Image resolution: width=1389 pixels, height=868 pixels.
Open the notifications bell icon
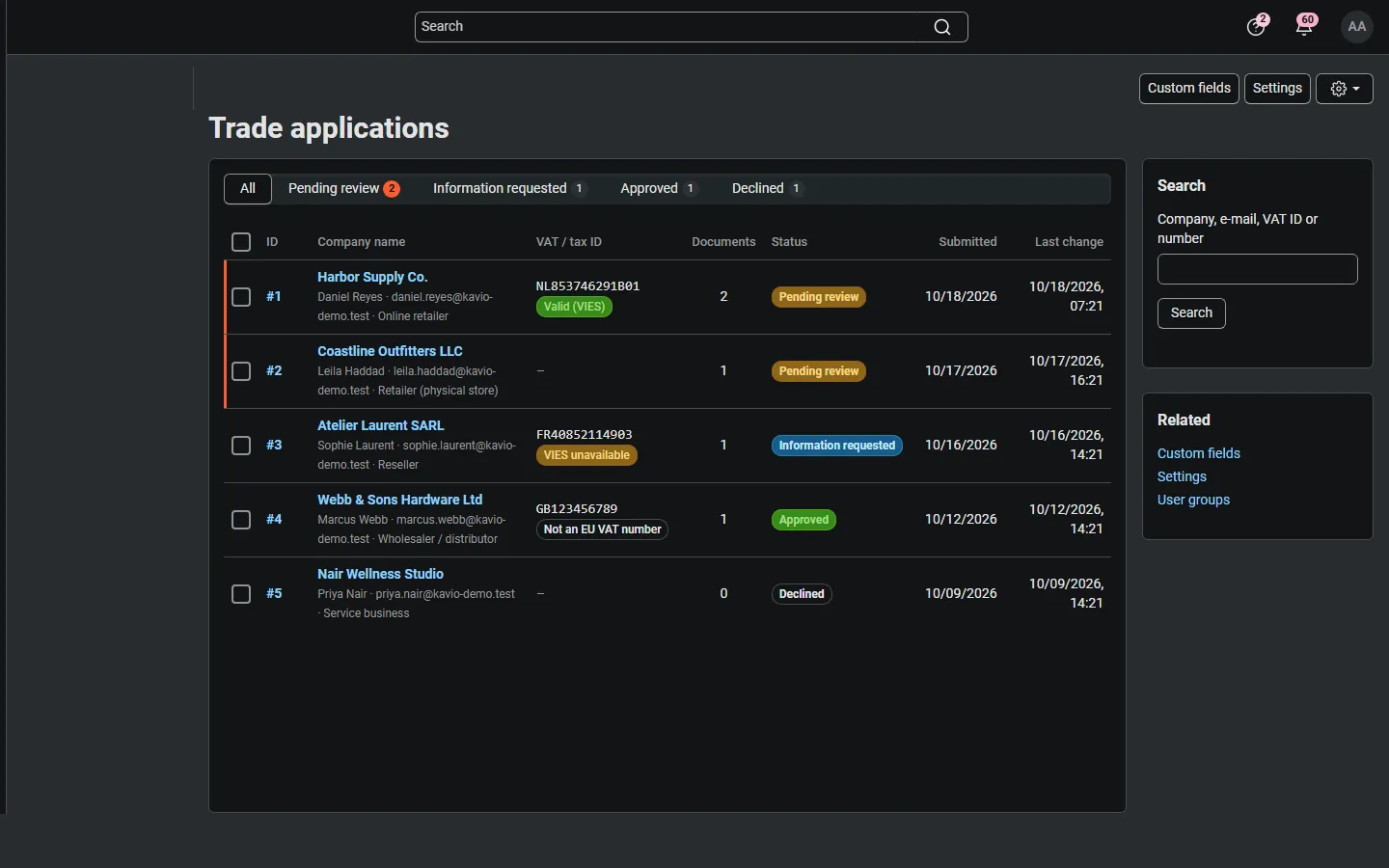(x=1305, y=26)
